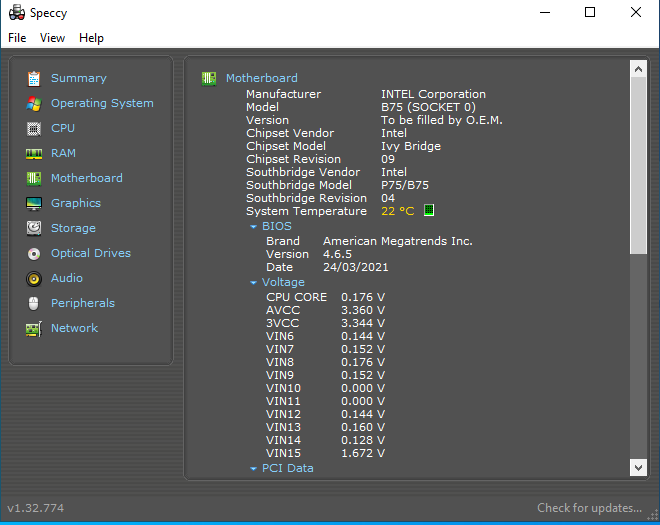This screenshot has height=525, width=660.
Task: Click the VIN10 0.000 V row
Action: point(325,388)
